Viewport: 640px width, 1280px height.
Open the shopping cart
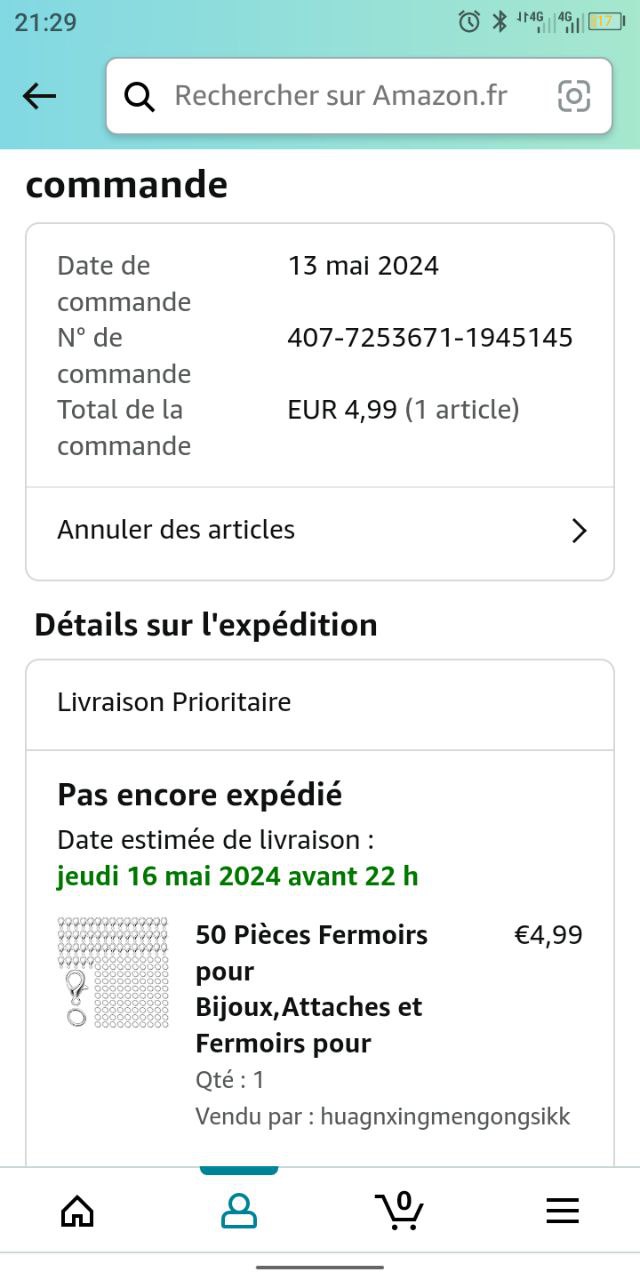click(x=400, y=1210)
